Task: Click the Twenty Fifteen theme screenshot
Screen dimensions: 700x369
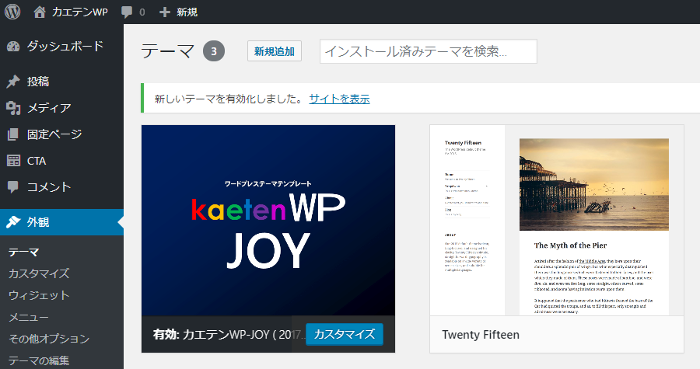Action: [557, 220]
